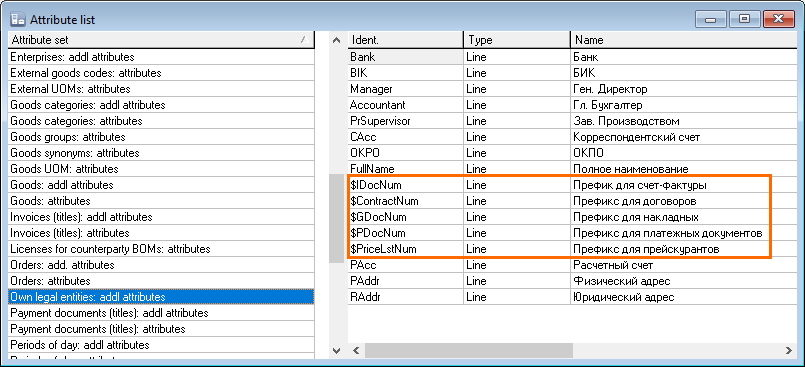Select the BIK attribute row

point(572,73)
